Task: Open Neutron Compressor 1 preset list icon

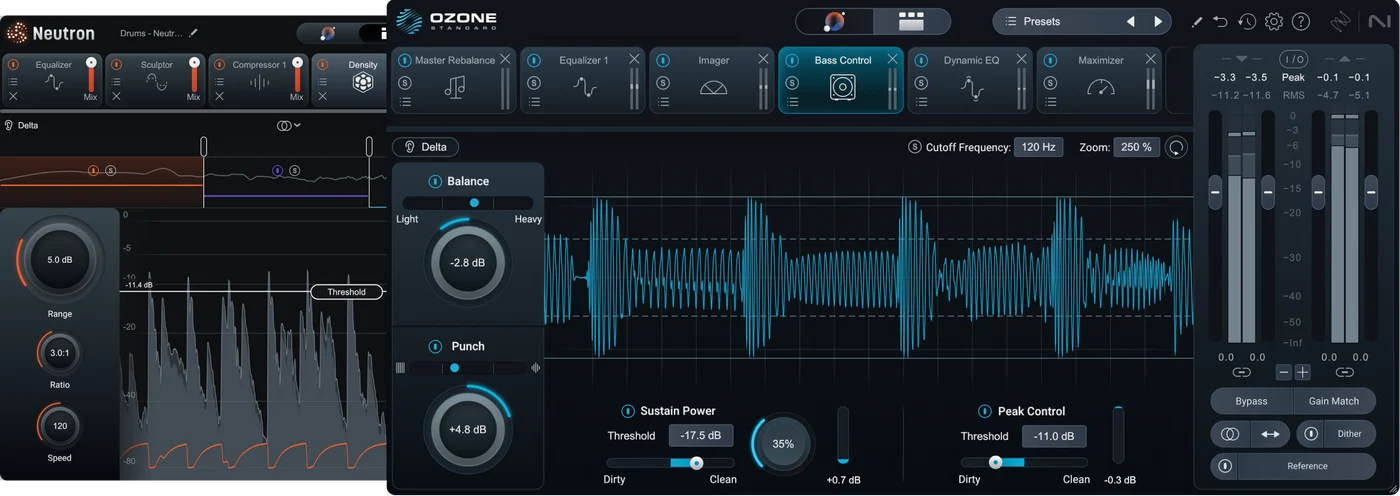Action: click(220, 81)
